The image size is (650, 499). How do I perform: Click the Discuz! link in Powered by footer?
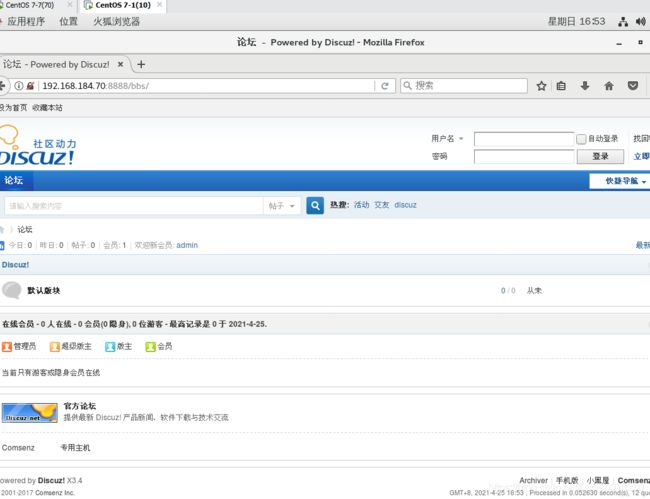51,480
